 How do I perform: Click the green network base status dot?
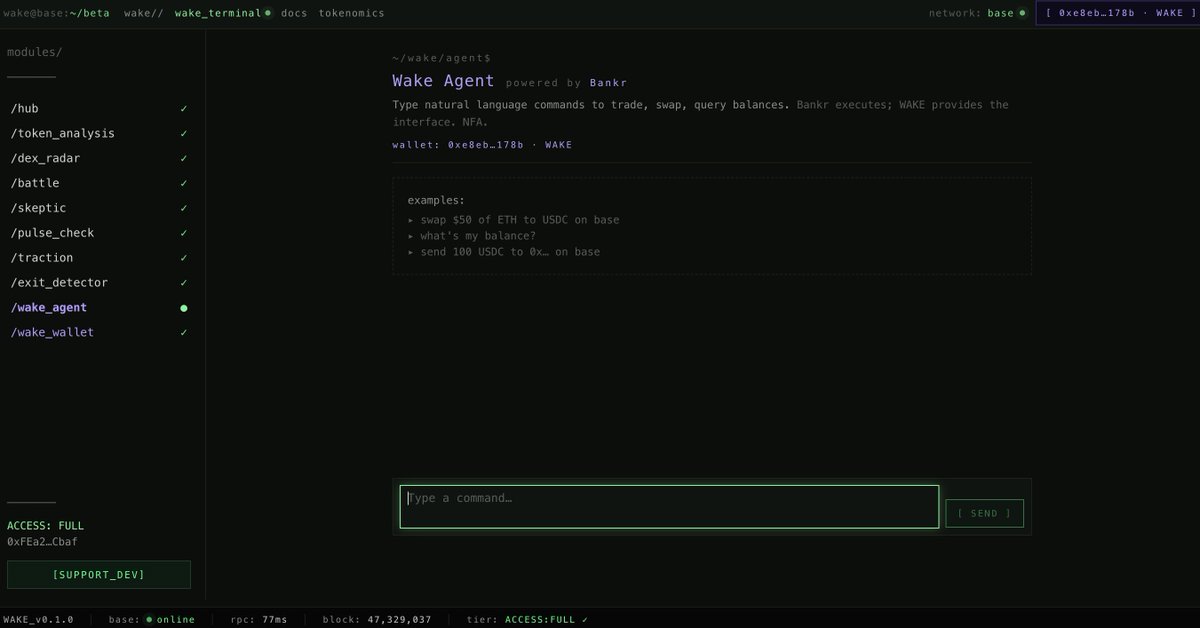tap(1022, 13)
